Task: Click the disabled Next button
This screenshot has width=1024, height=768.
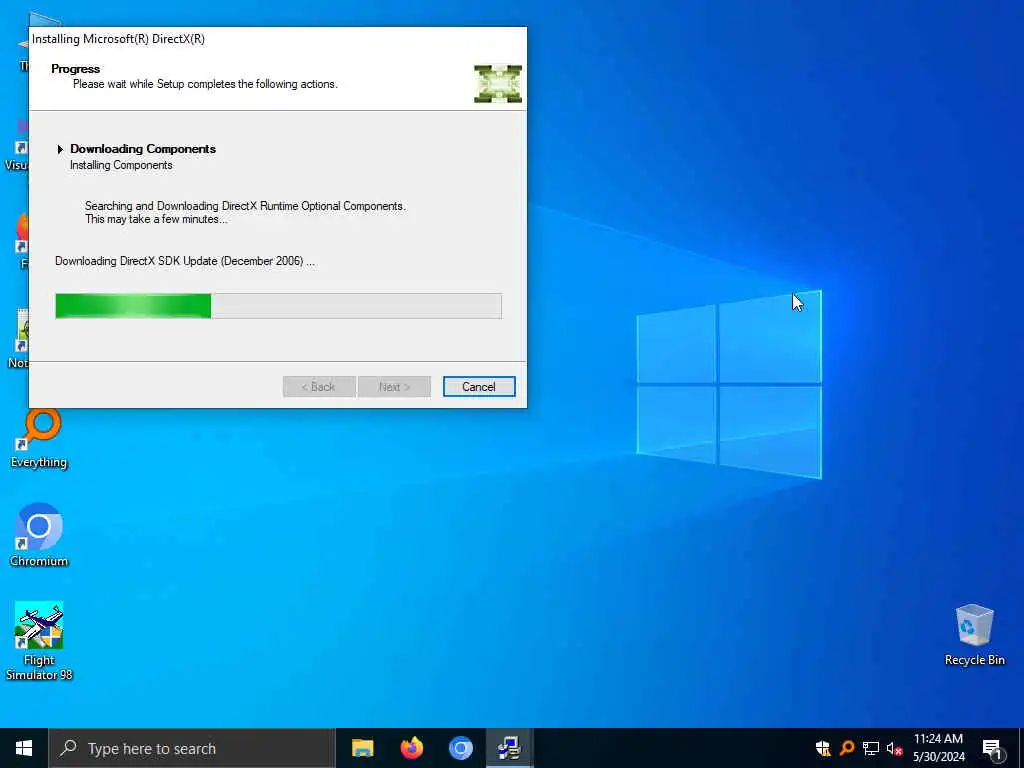Action: (x=394, y=387)
